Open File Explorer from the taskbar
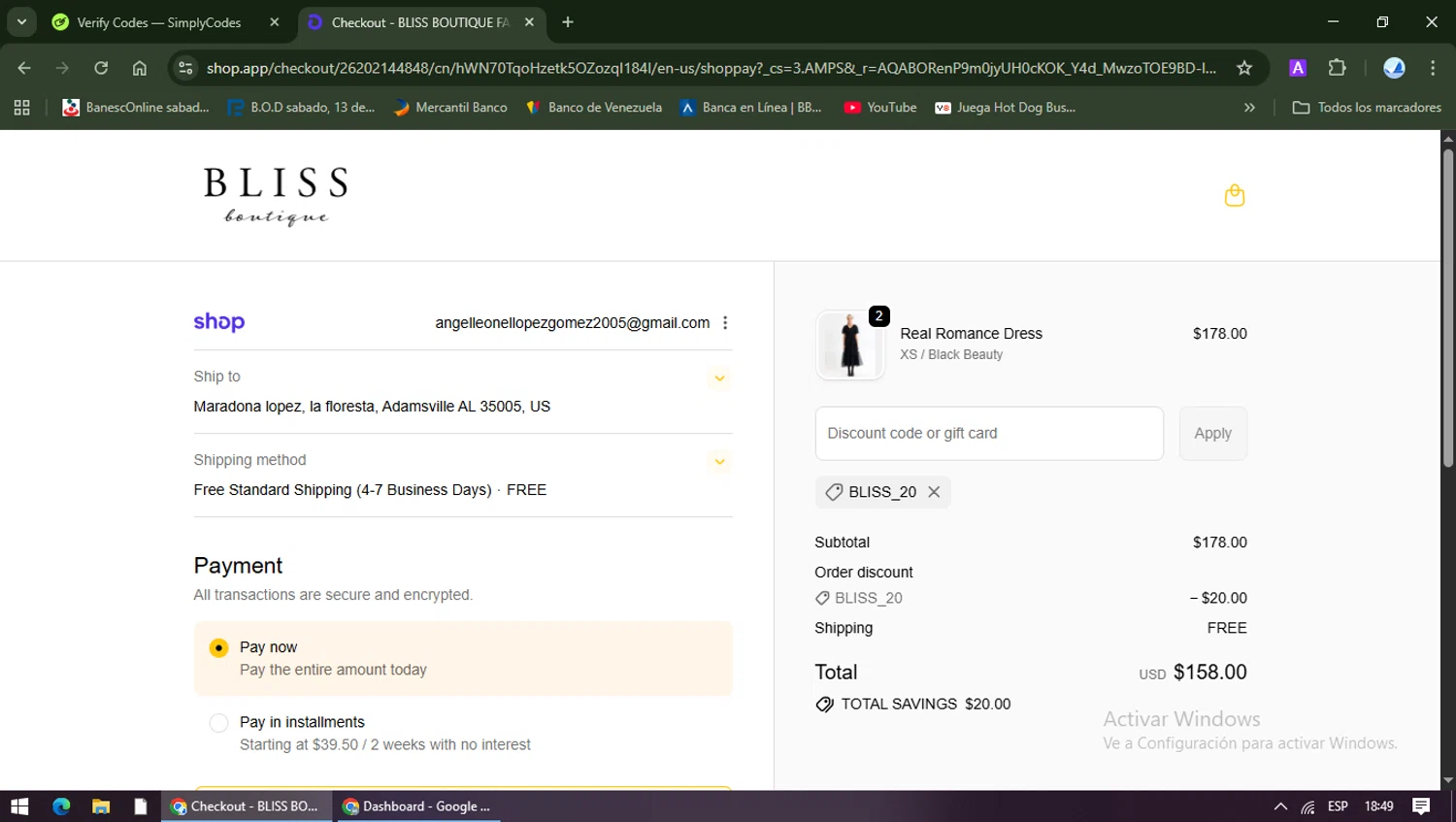The height and width of the screenshot is (822, 1456). [101, 806]
